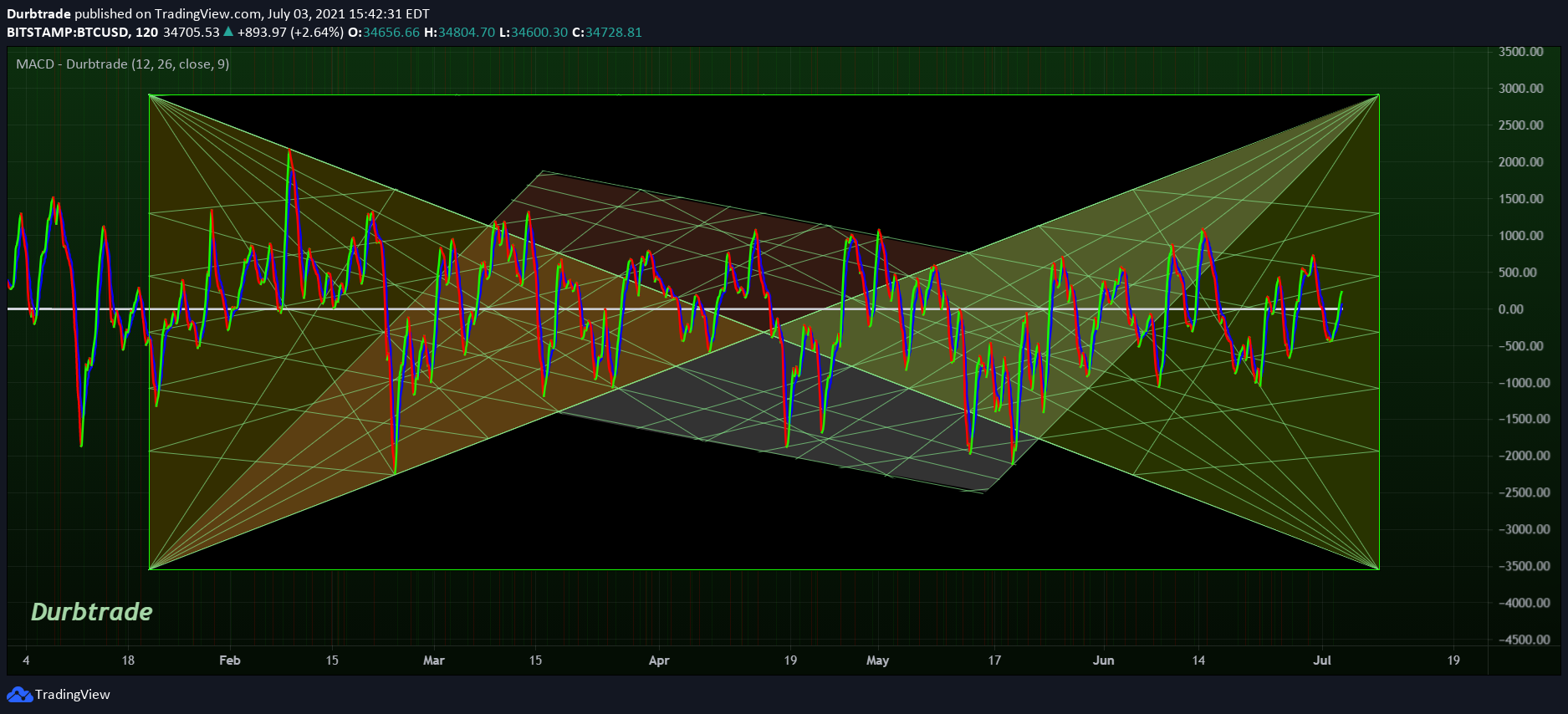This screenshot has height=714, width=1568.
Task: Click the Mar month label on time axis
Action: tap(434, 660)
